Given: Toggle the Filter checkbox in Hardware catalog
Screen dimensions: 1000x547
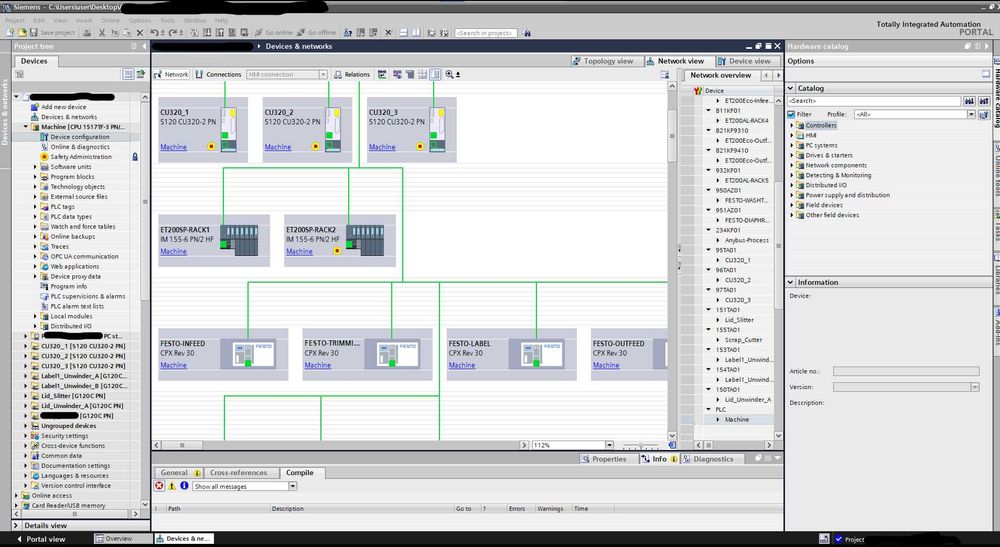Looking at the screenshot, I should (x=791, y=115).
